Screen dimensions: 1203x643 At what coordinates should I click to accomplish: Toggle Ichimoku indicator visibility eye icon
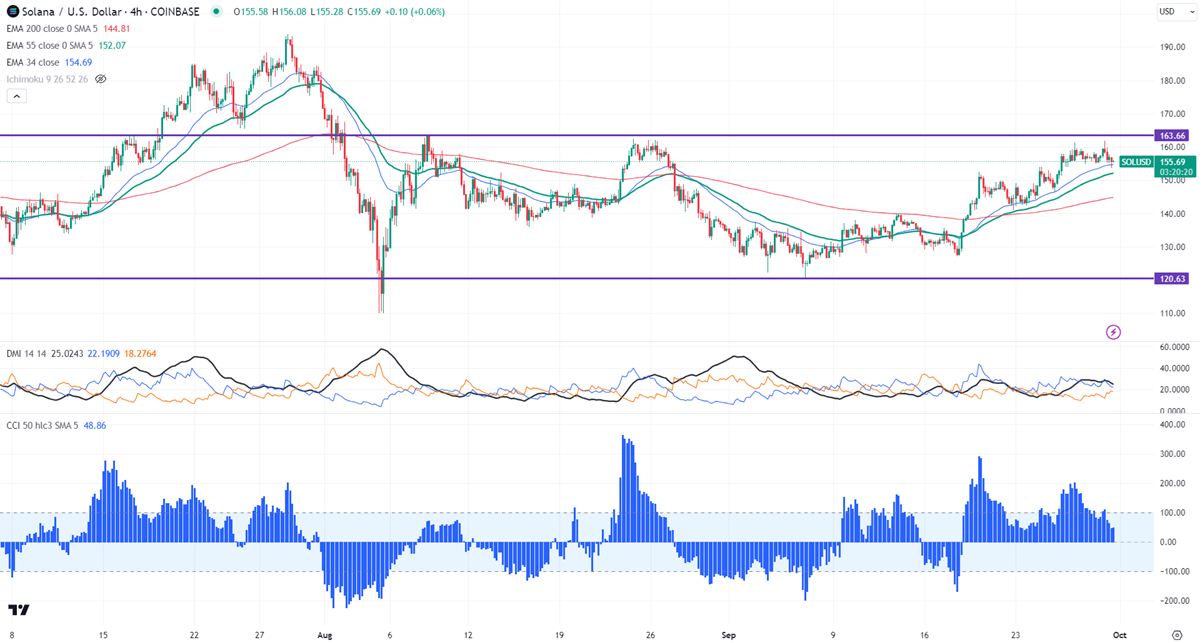point(100,78)
